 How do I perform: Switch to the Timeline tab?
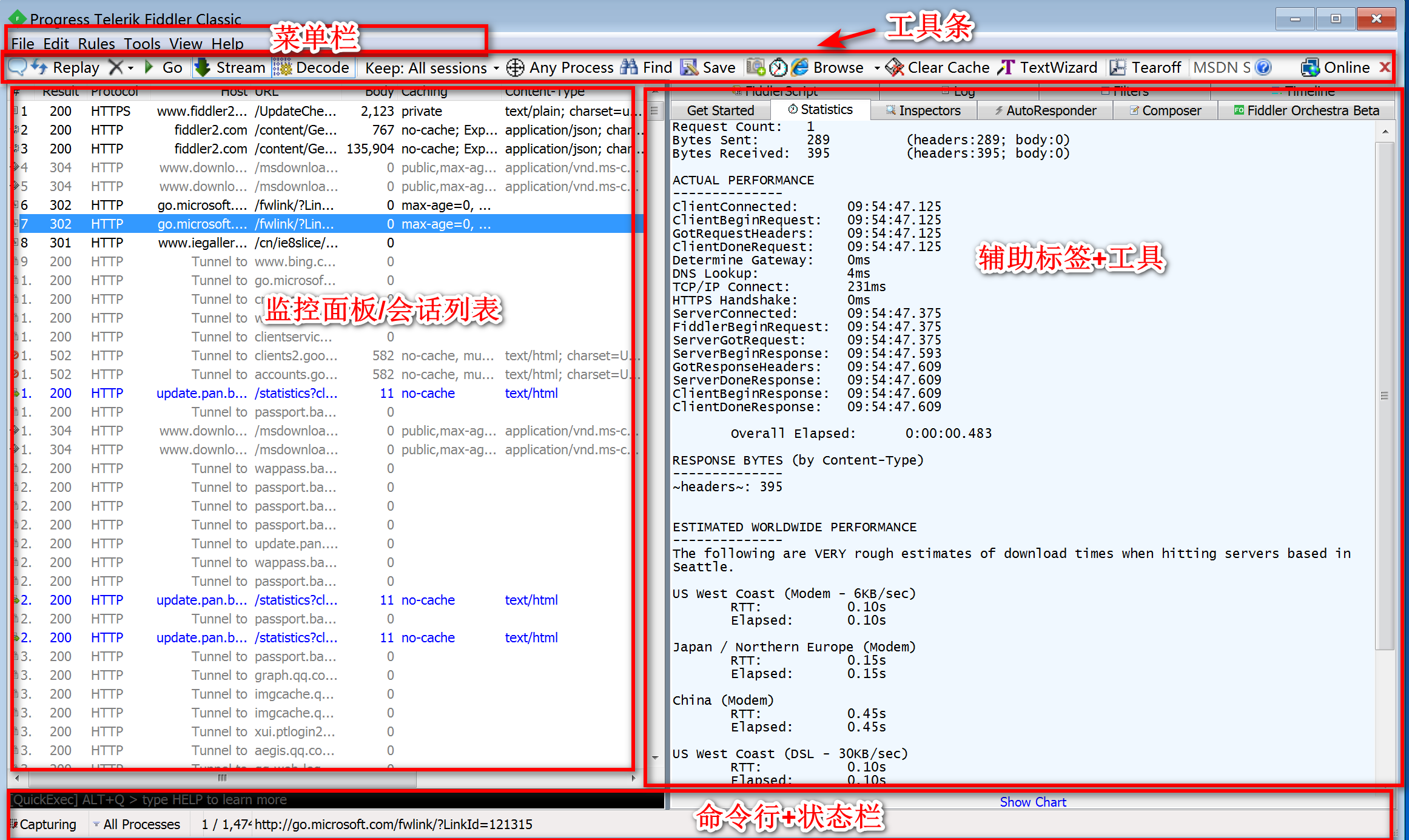[x=1303, y=92]
